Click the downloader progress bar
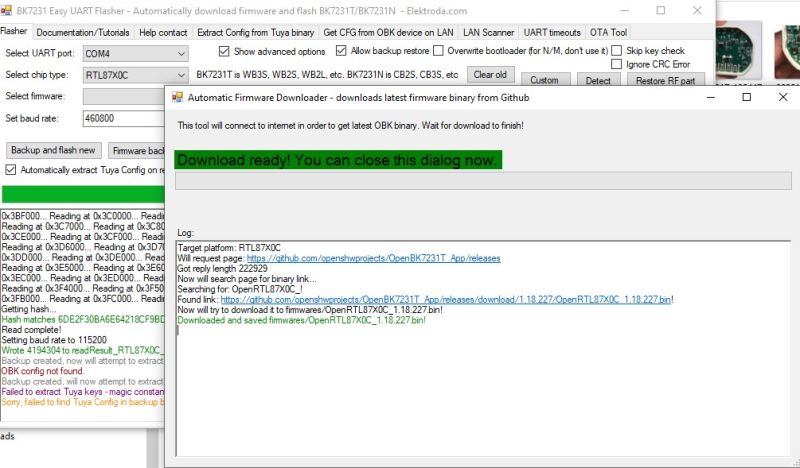Viewport: 800px width, 468px height. (483, 181)
